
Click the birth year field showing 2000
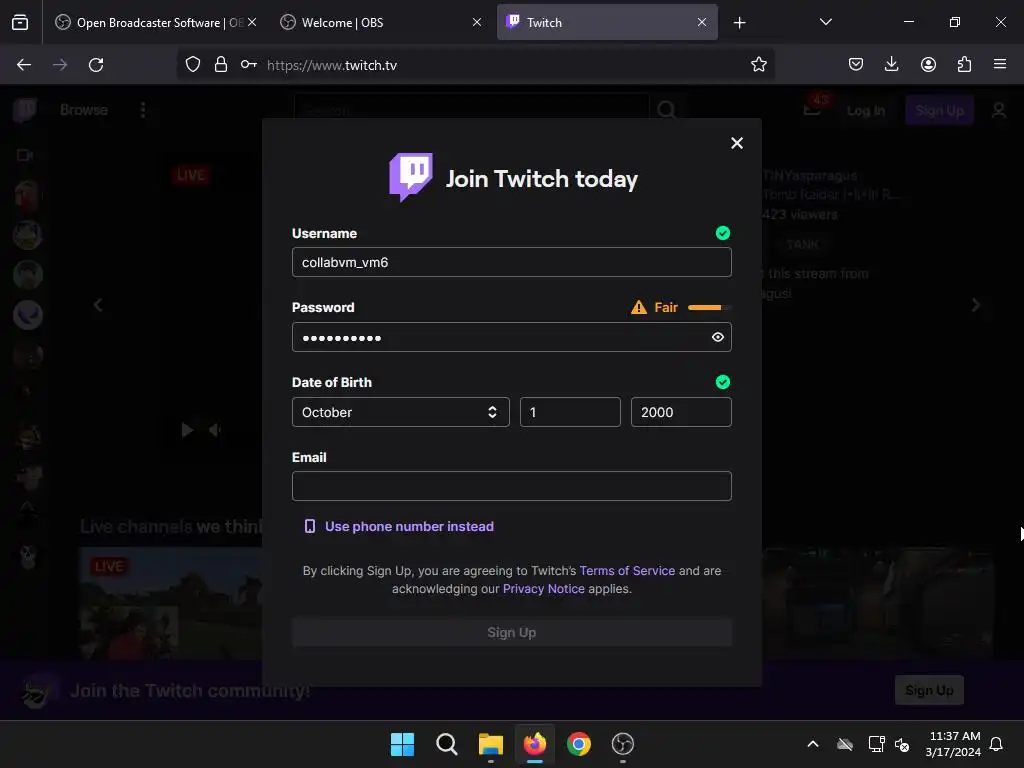681,412
